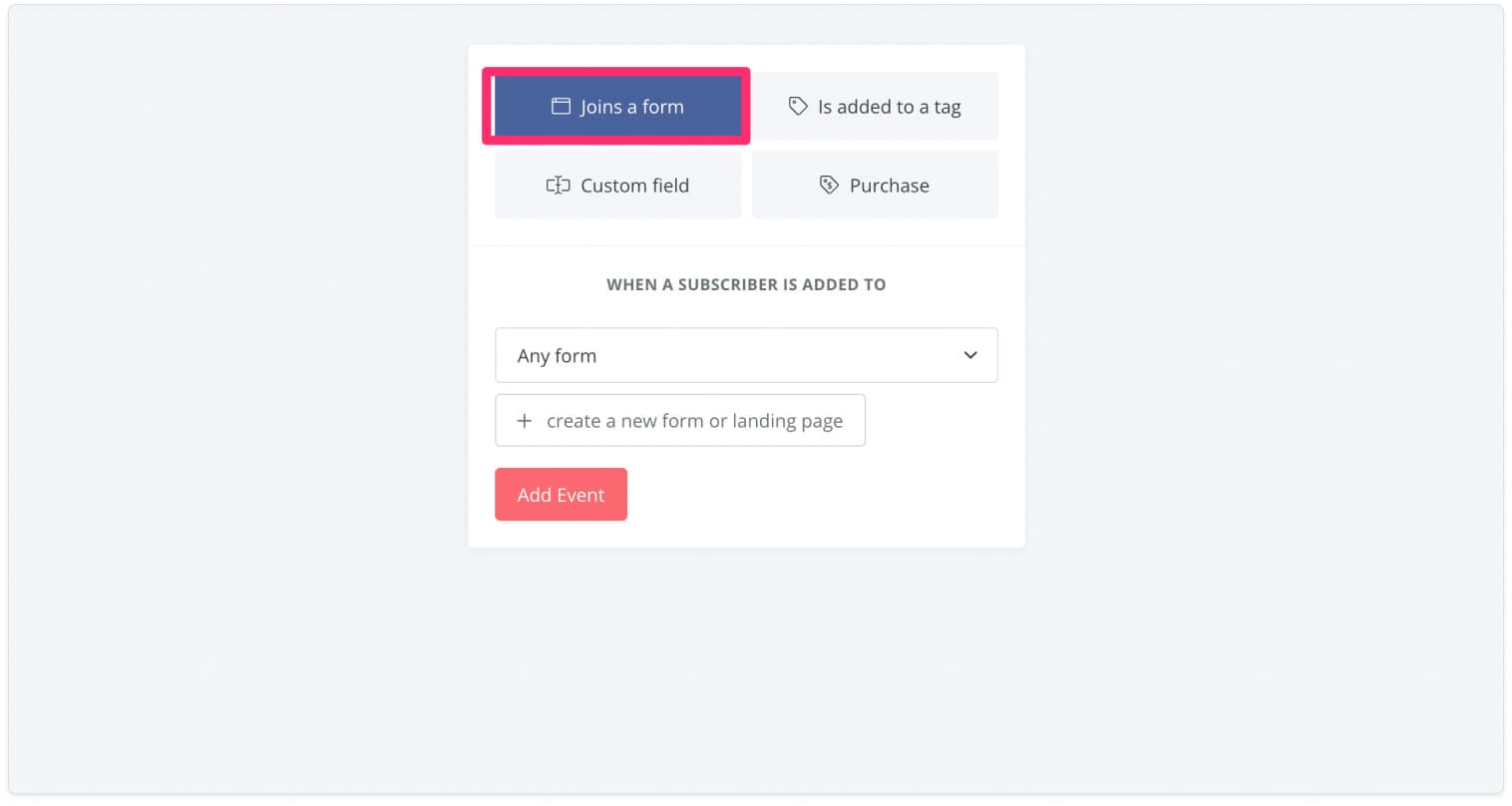This screenshot has width=1512, height=806.
Task: Click the form window icon
Action: pyautogui.click(x=561, y=106)
